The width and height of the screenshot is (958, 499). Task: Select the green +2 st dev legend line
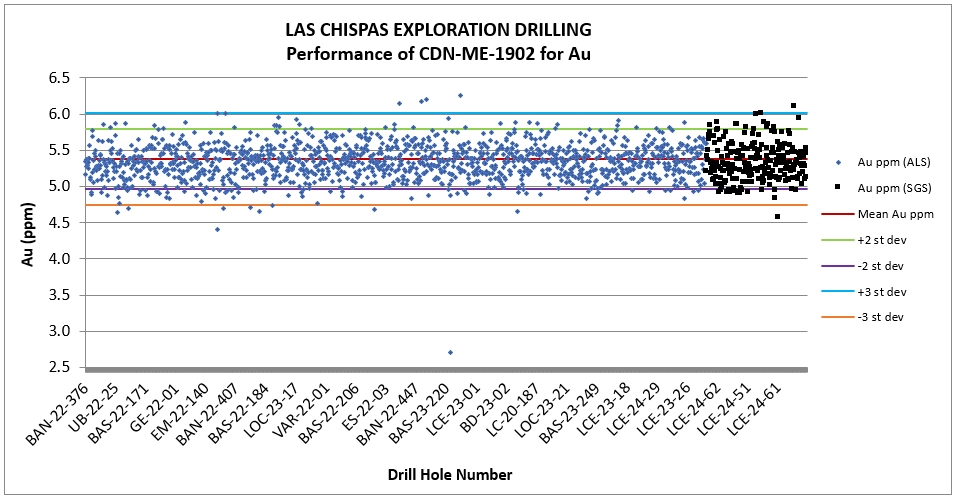coord(836,240)
